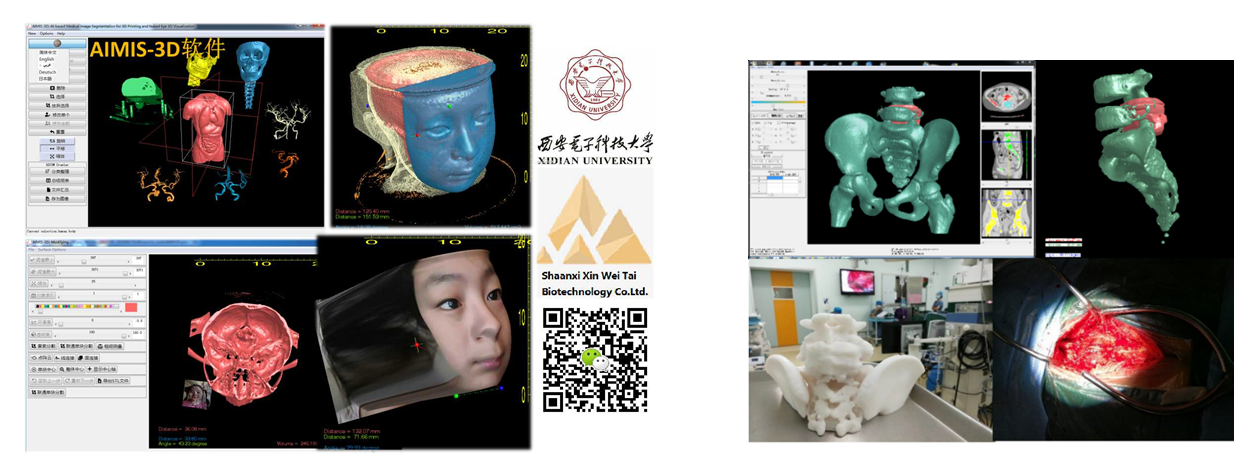Click the axial CT slice view in pelvis window
This screenshot has height=472, width=1259.
pos(1008,95)
